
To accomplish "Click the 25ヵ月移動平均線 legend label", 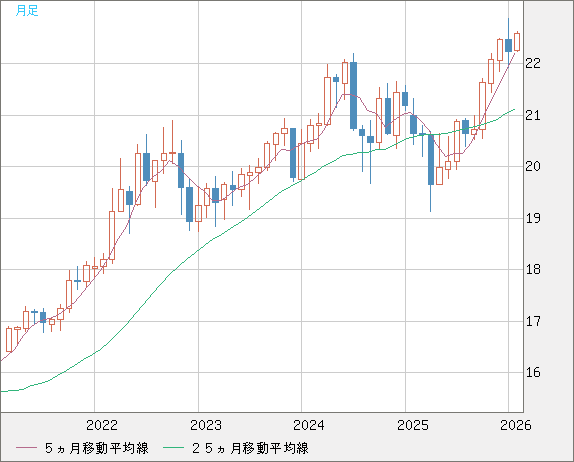I will [250, 448].
